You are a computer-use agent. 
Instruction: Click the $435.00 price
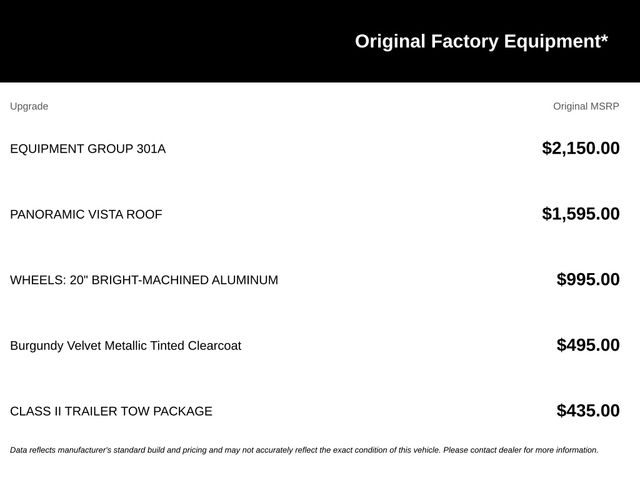588,411
